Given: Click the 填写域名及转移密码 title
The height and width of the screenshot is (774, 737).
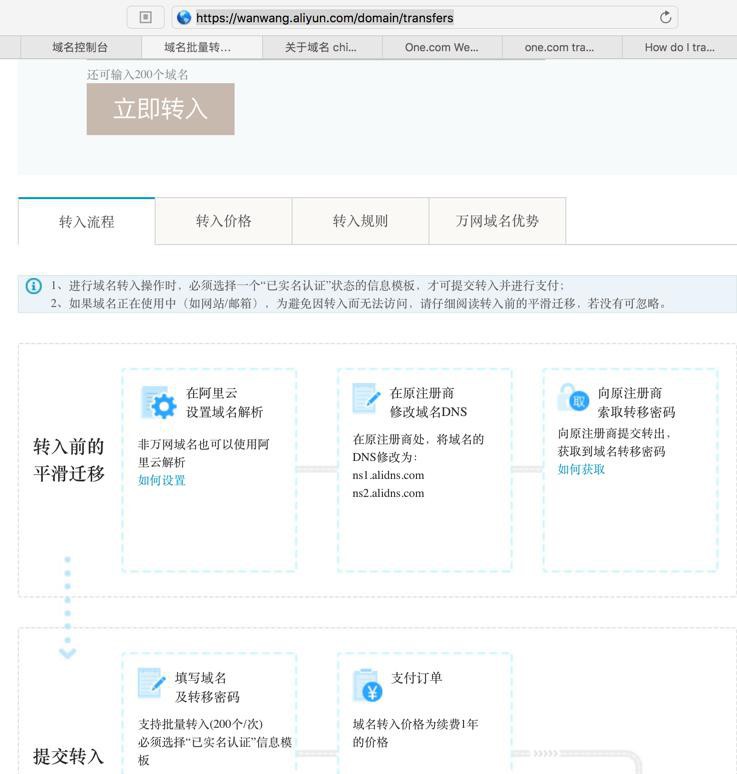Looking at the screenshot, I should pos(207,687).
